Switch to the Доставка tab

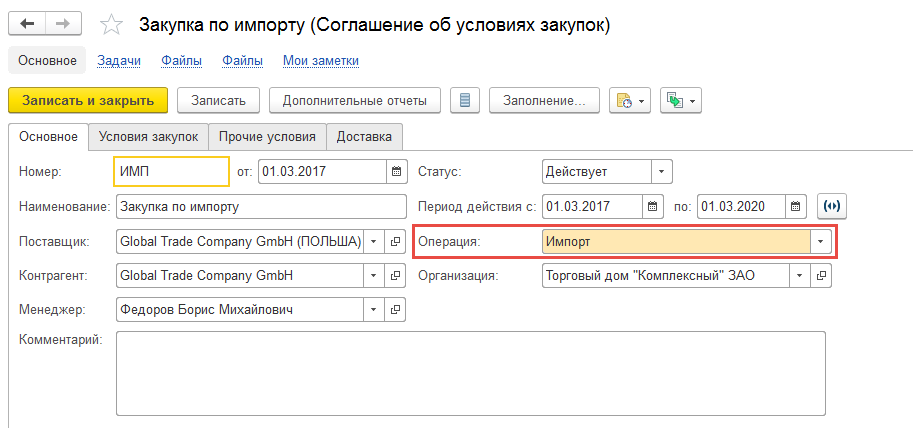point(365,136)
